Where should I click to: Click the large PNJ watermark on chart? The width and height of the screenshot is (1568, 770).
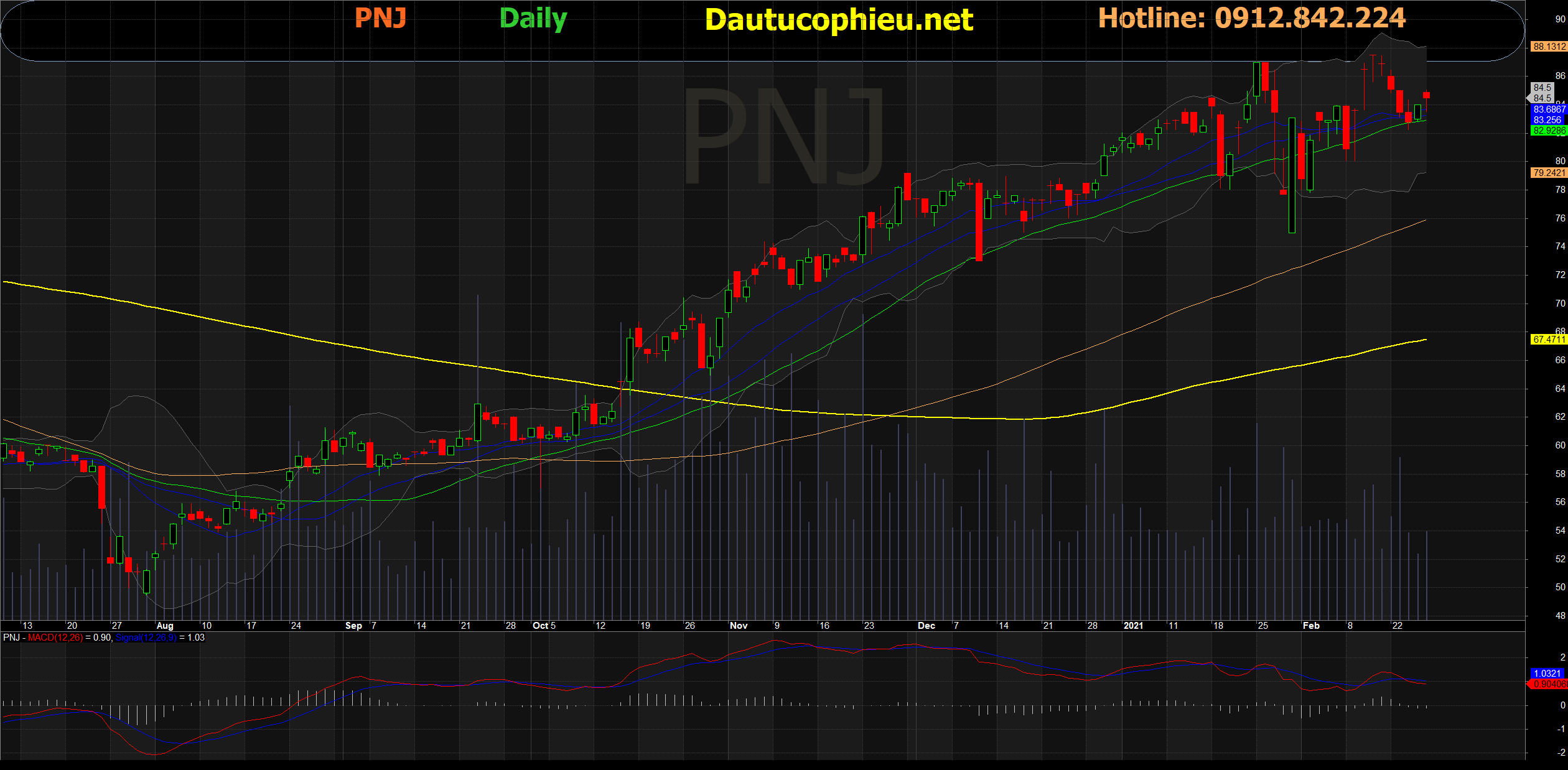click(784, 137)
